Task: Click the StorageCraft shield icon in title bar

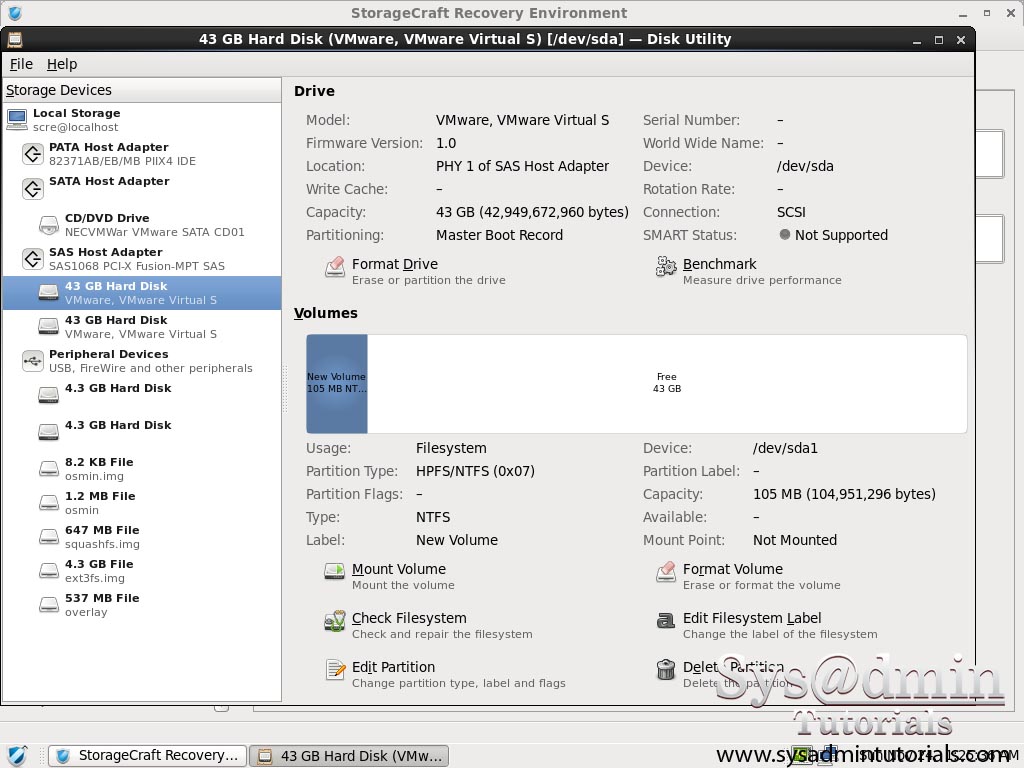Action: (14, 12)
